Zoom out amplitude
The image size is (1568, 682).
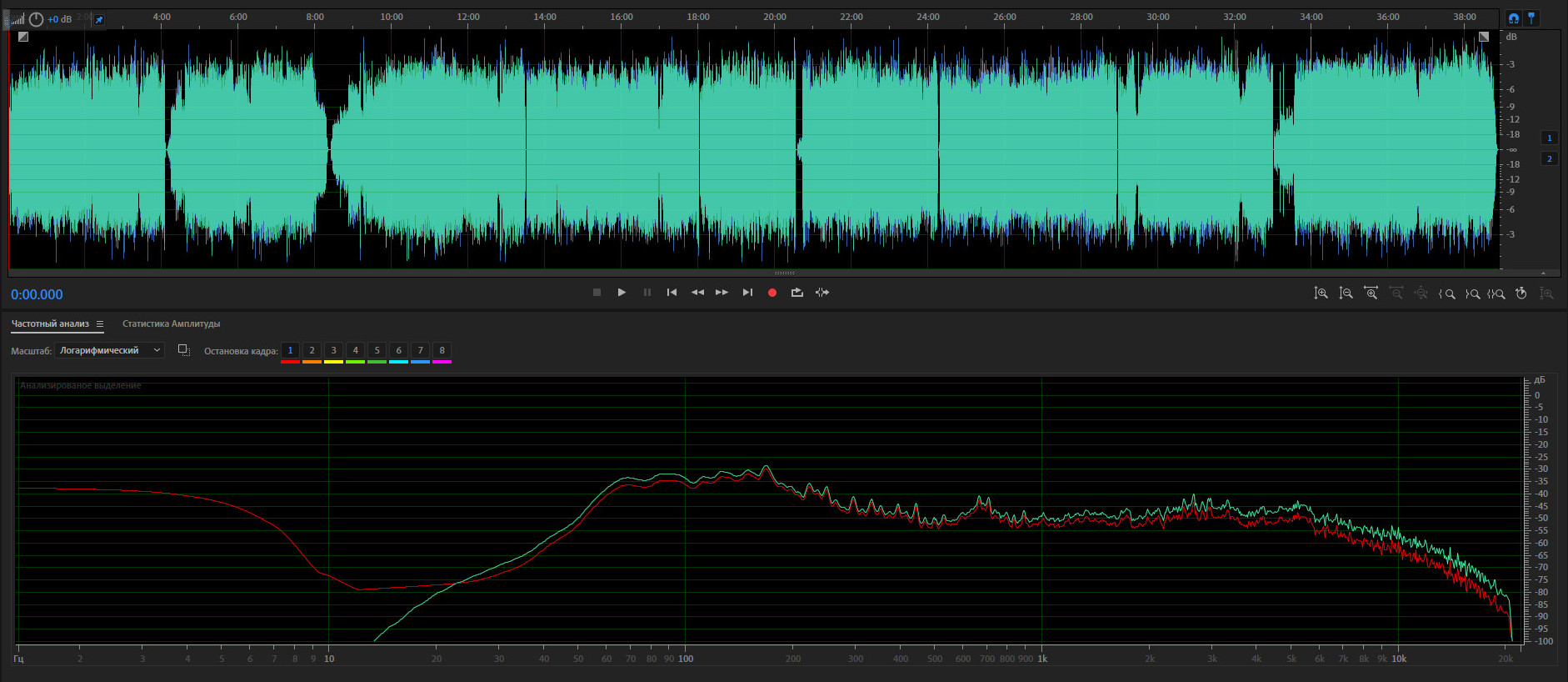(1346, 293)
